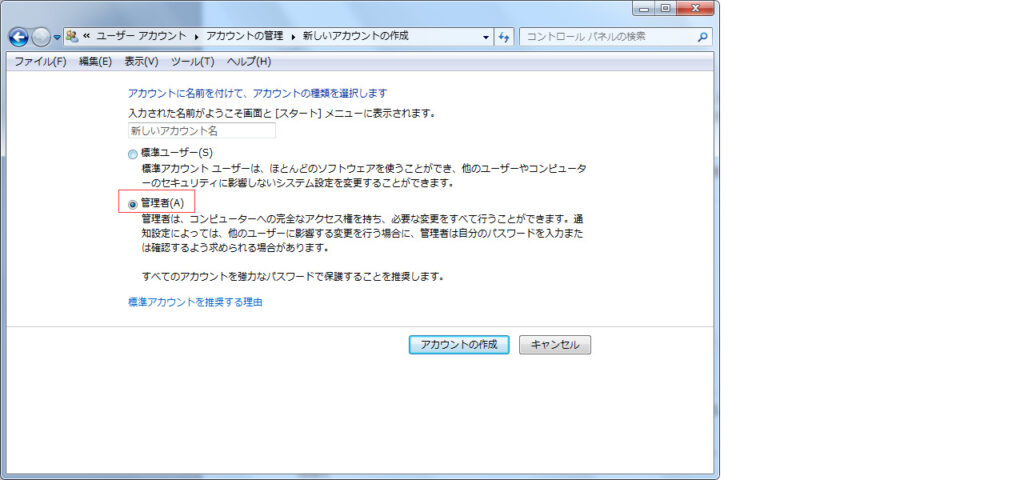Image resolution: width=1024 pixels, height=480 pixels.
Task: Click the maximize window button
Action: [x=664, y=8]
